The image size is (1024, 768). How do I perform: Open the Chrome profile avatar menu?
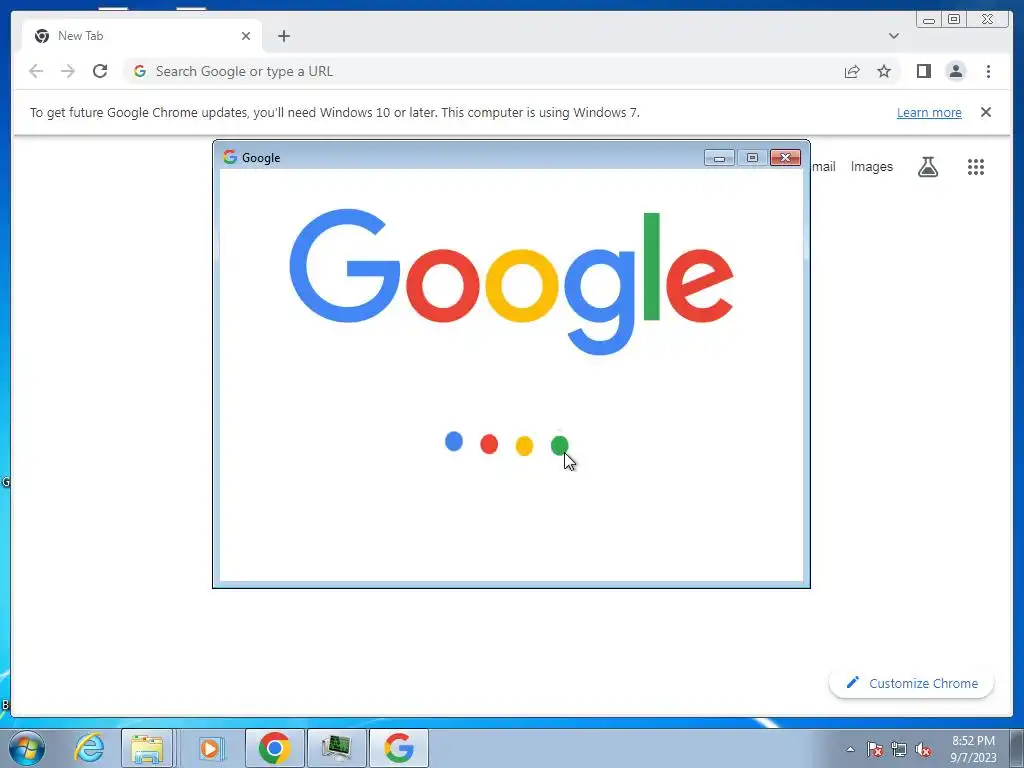pyautogui.click(x=955, y=71)
